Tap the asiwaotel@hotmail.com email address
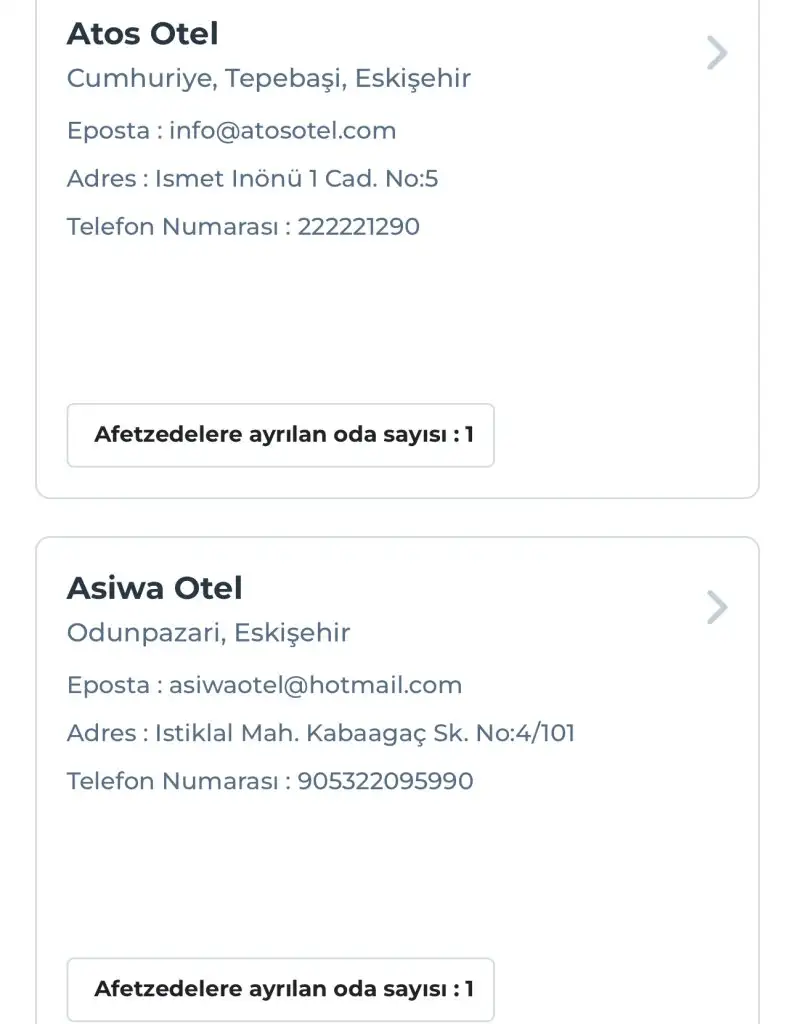 315,685
